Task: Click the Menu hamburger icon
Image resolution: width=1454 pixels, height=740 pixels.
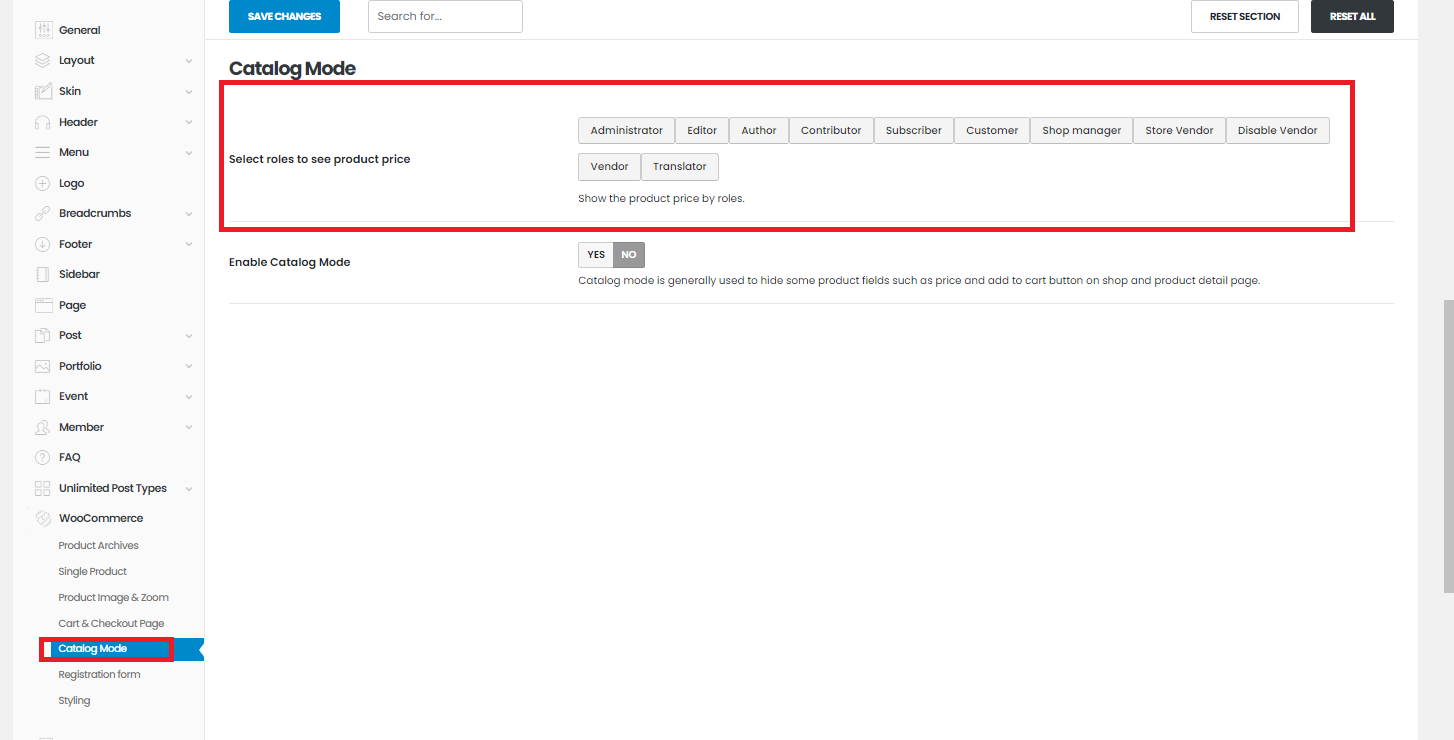Action: 43,152
